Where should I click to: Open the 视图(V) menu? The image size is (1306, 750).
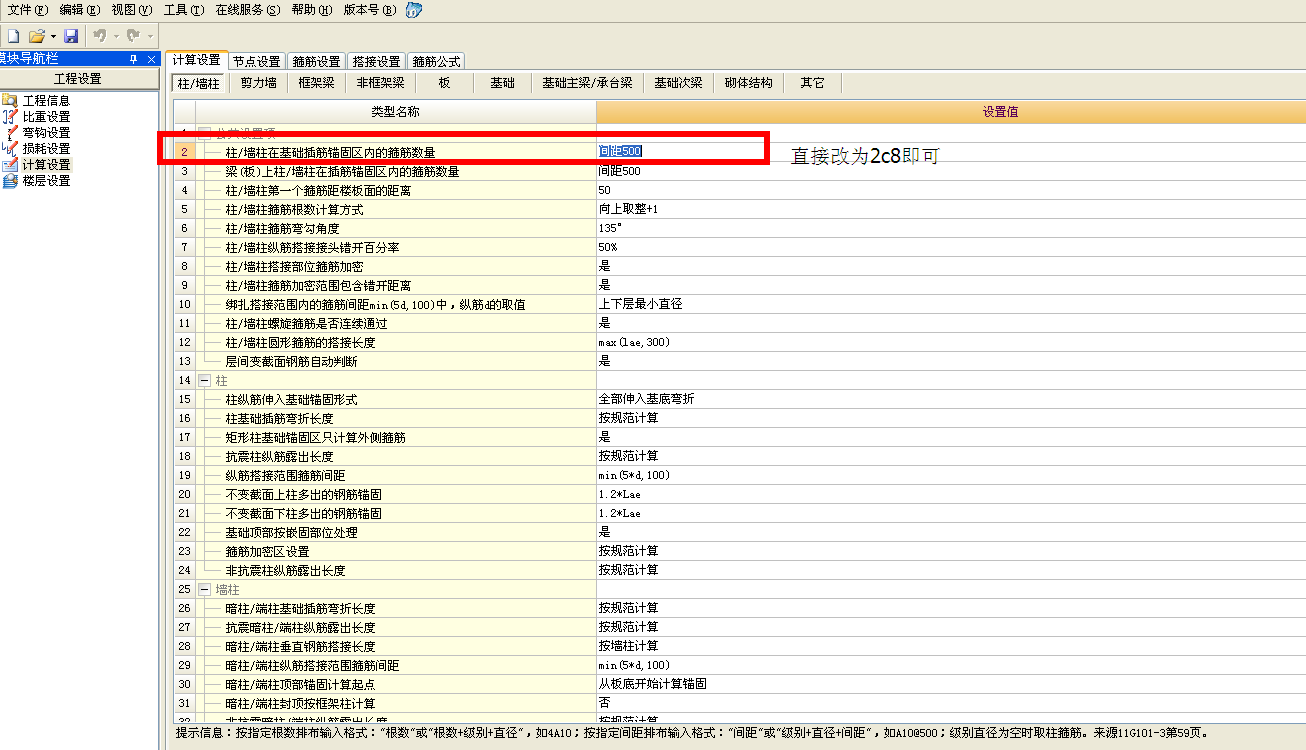click(x=131, y=10)
